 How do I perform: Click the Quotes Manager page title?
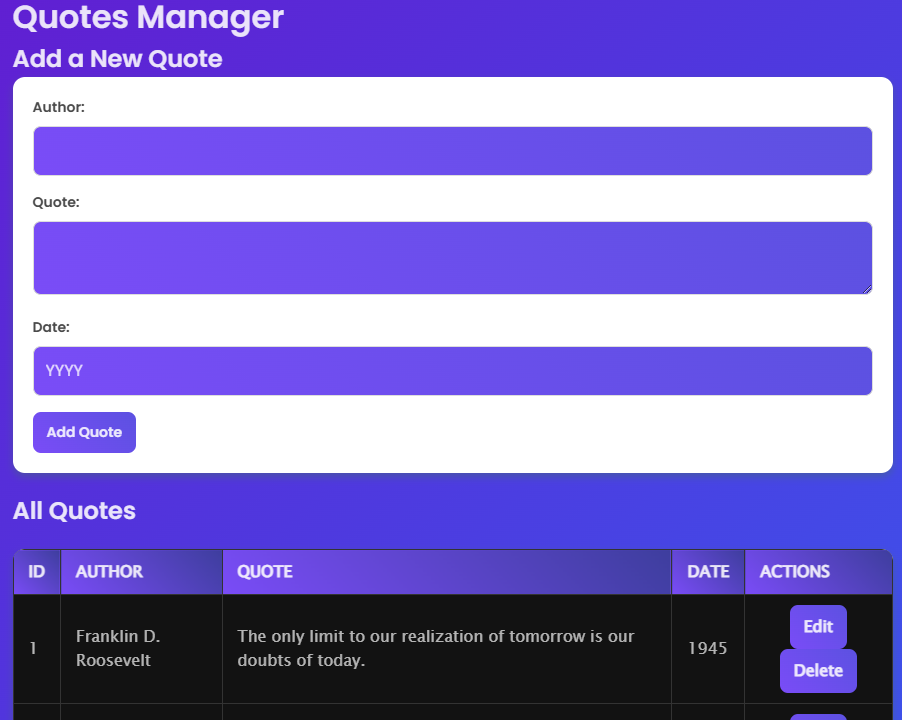coord(148,17)
